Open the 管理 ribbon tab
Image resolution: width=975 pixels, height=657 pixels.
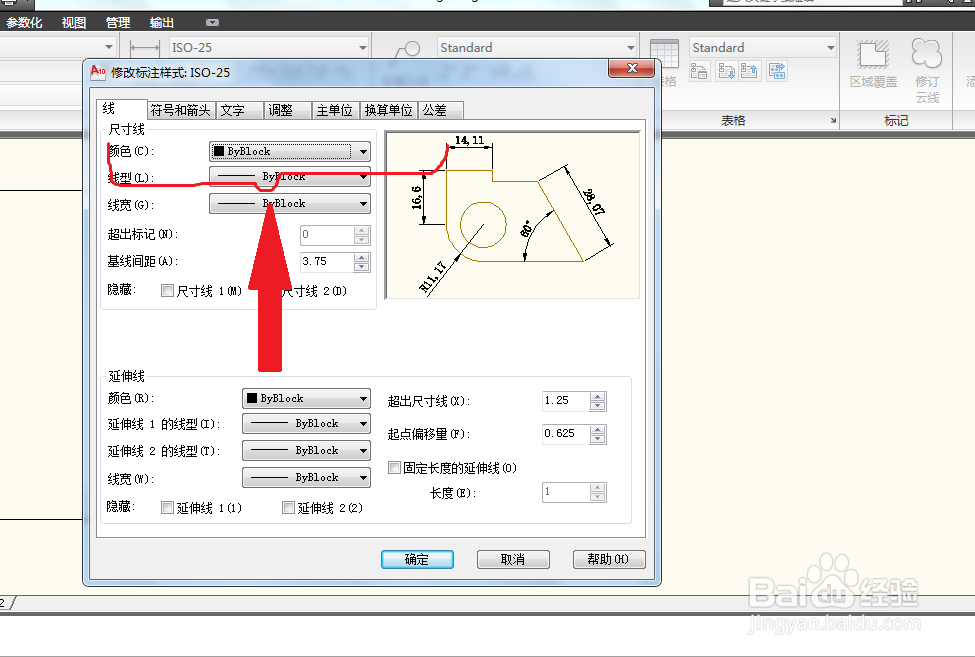point(118,23)
